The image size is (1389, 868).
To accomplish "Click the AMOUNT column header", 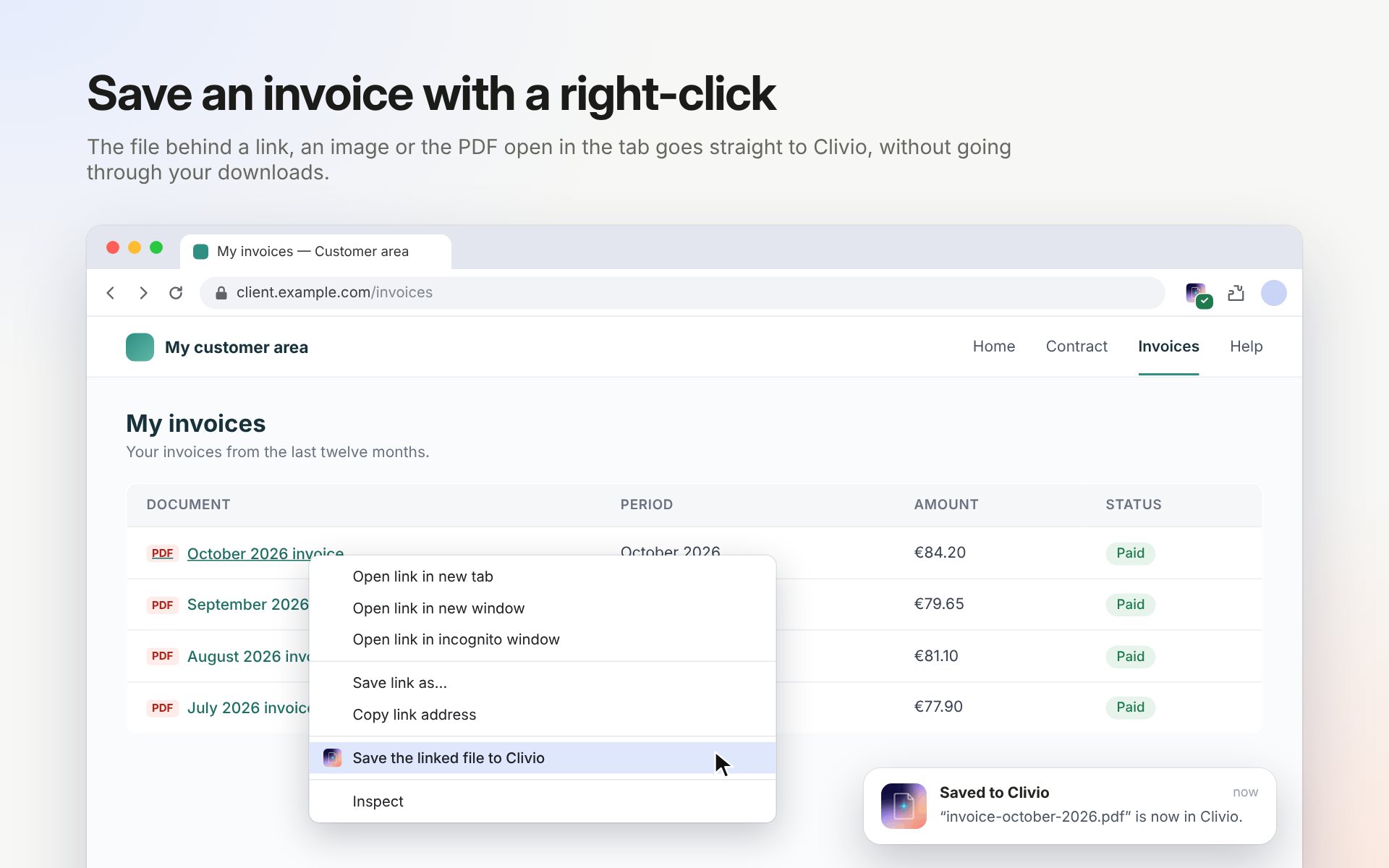I will tap(946, 505).
